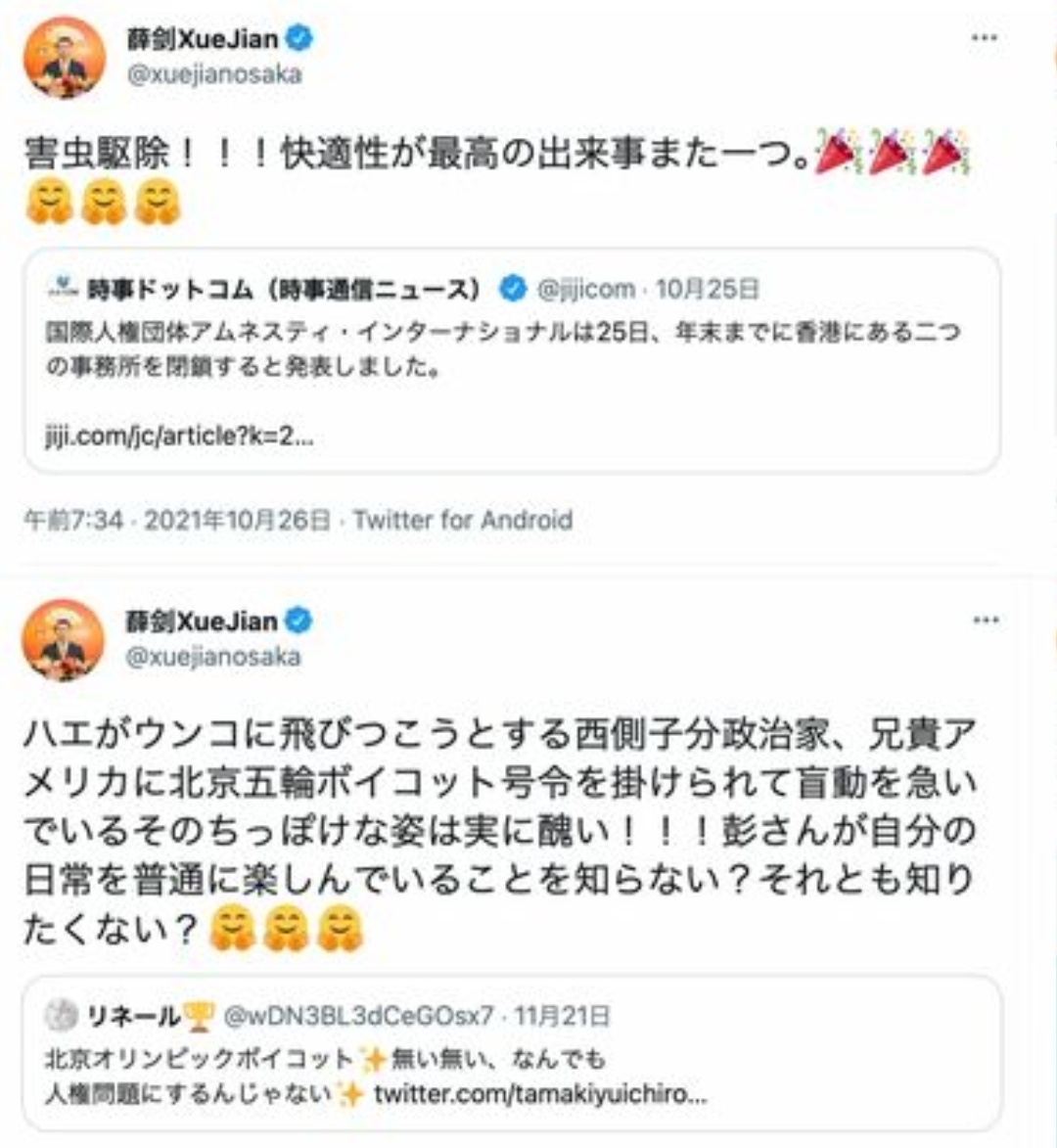The height and width of the screenshot is (1148, 1057).
Task: Click XueJian profile avatar in first tweet
Action: [x=65, y=57]
